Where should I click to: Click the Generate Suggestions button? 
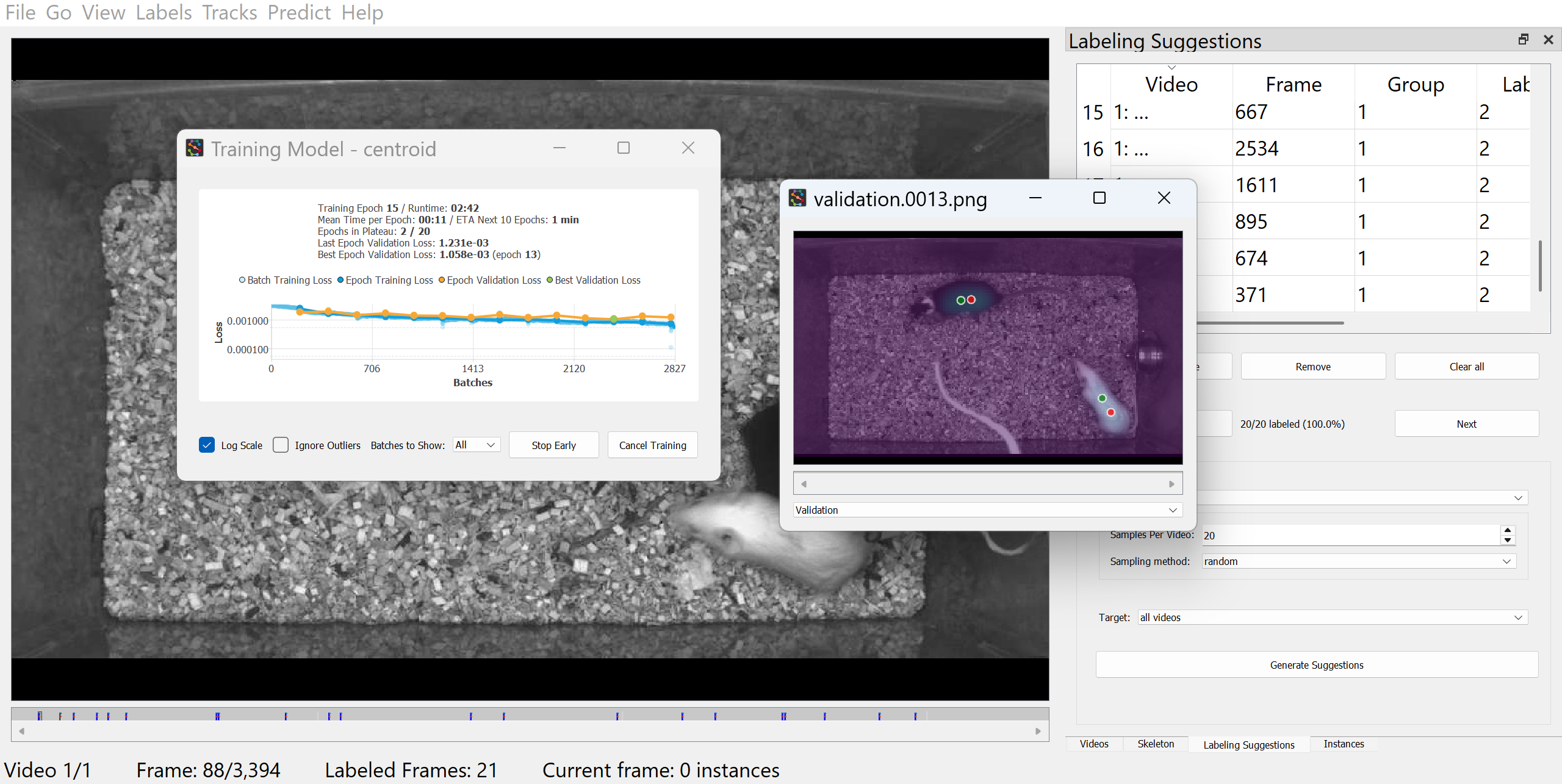pyautogui.click(x=1316, y=665)
